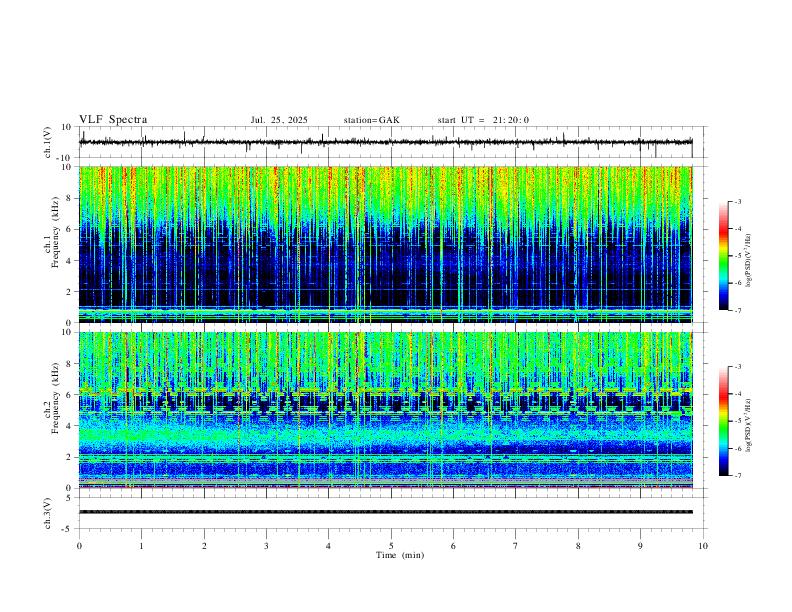Click the "-5" tick on ch.3(V) axis

pyautogui.click(x=68, y=529)
